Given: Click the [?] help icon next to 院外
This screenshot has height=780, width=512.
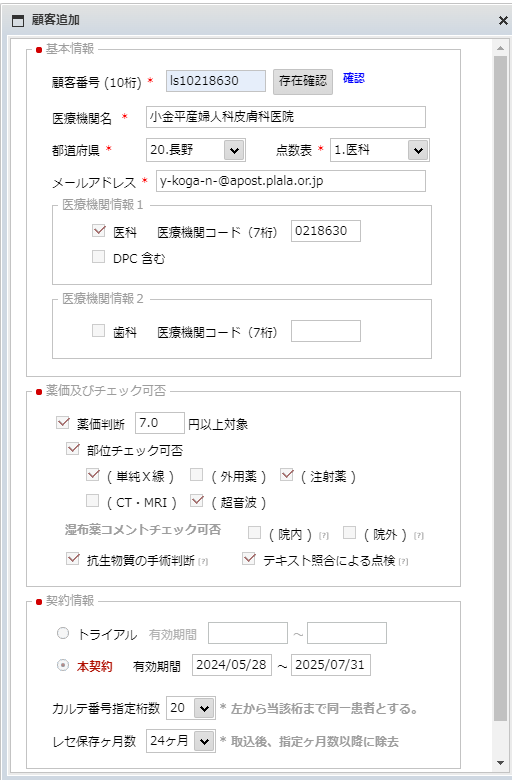Looking at the screenshot, I should tap(418, 536).
